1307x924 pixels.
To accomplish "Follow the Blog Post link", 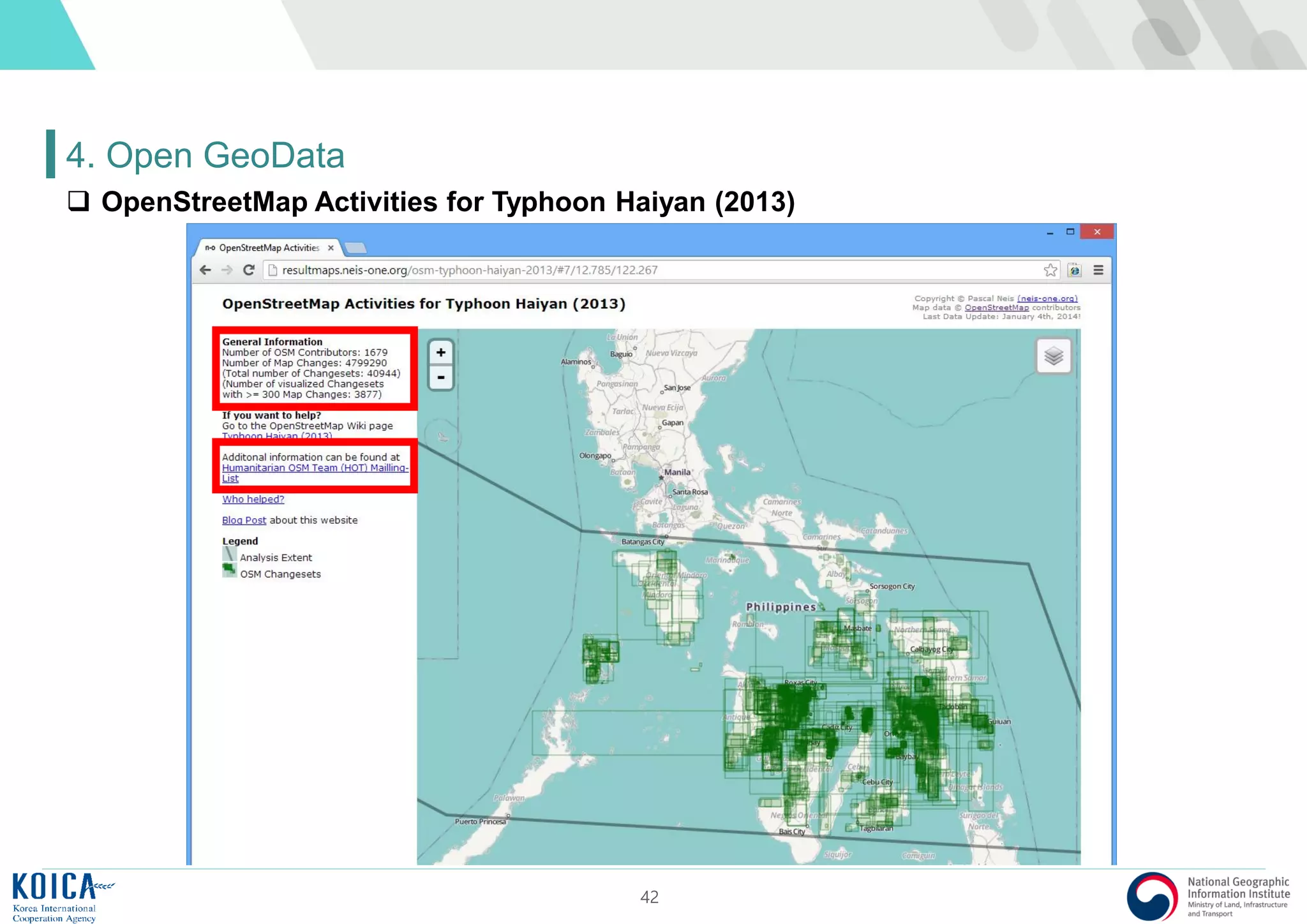I will [x=244, y=520].
